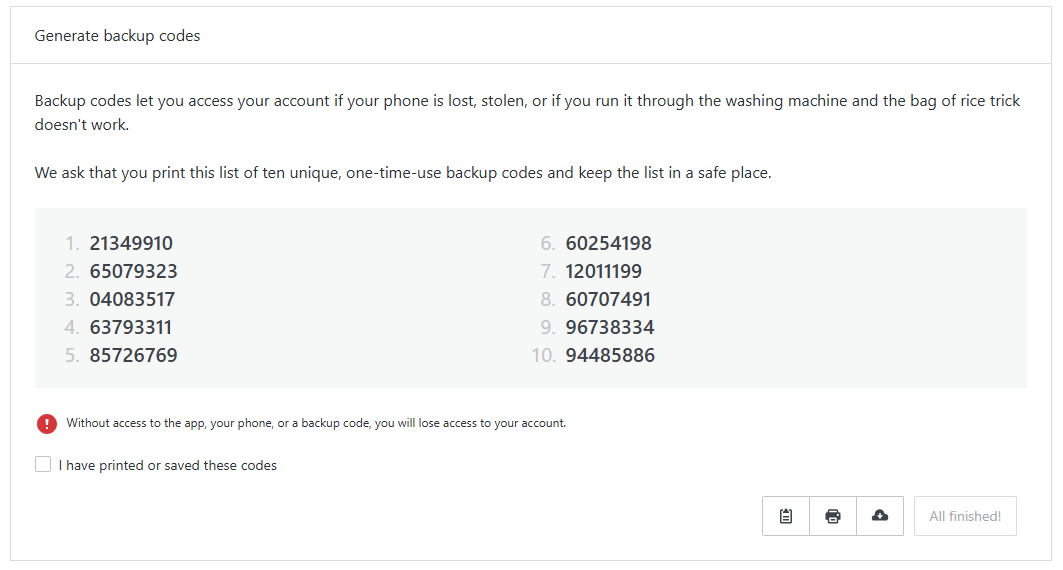Click the red warning exclamation icon
1063x570 pixels.
tap(47, 423)
